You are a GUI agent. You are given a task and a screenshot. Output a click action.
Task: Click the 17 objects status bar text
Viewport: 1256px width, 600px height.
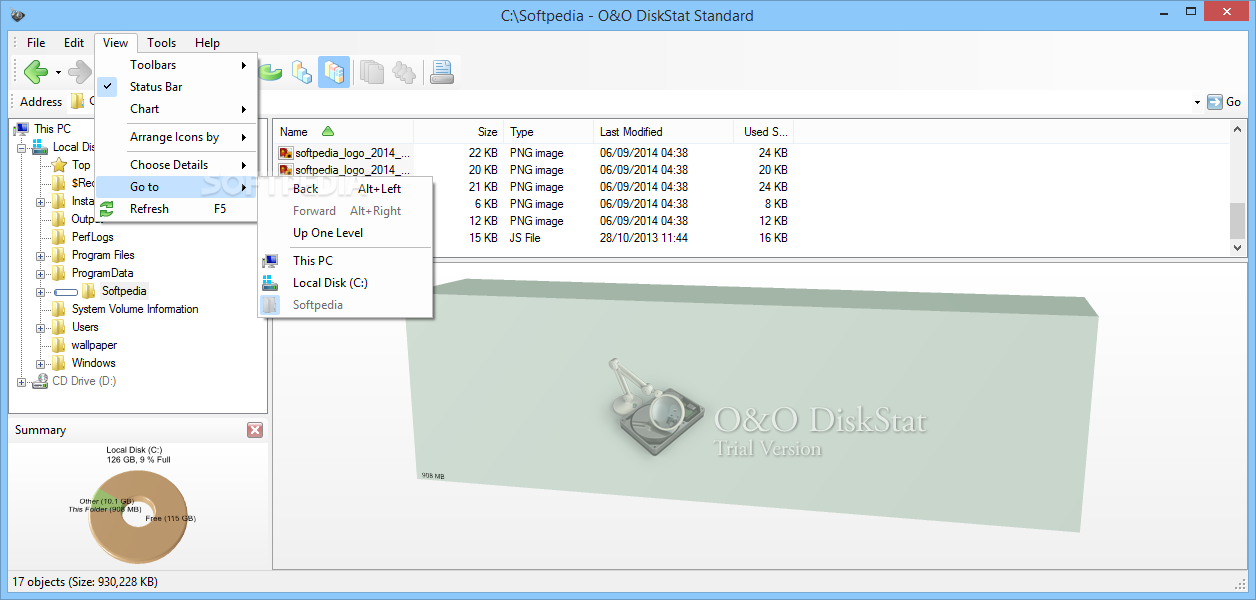tap(85, 581)
